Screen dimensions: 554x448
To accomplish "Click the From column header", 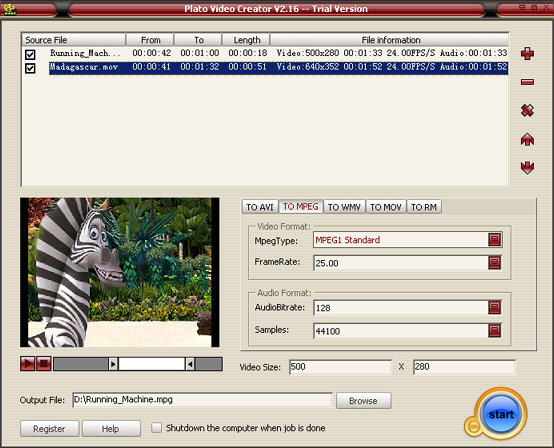I will 150,40.
